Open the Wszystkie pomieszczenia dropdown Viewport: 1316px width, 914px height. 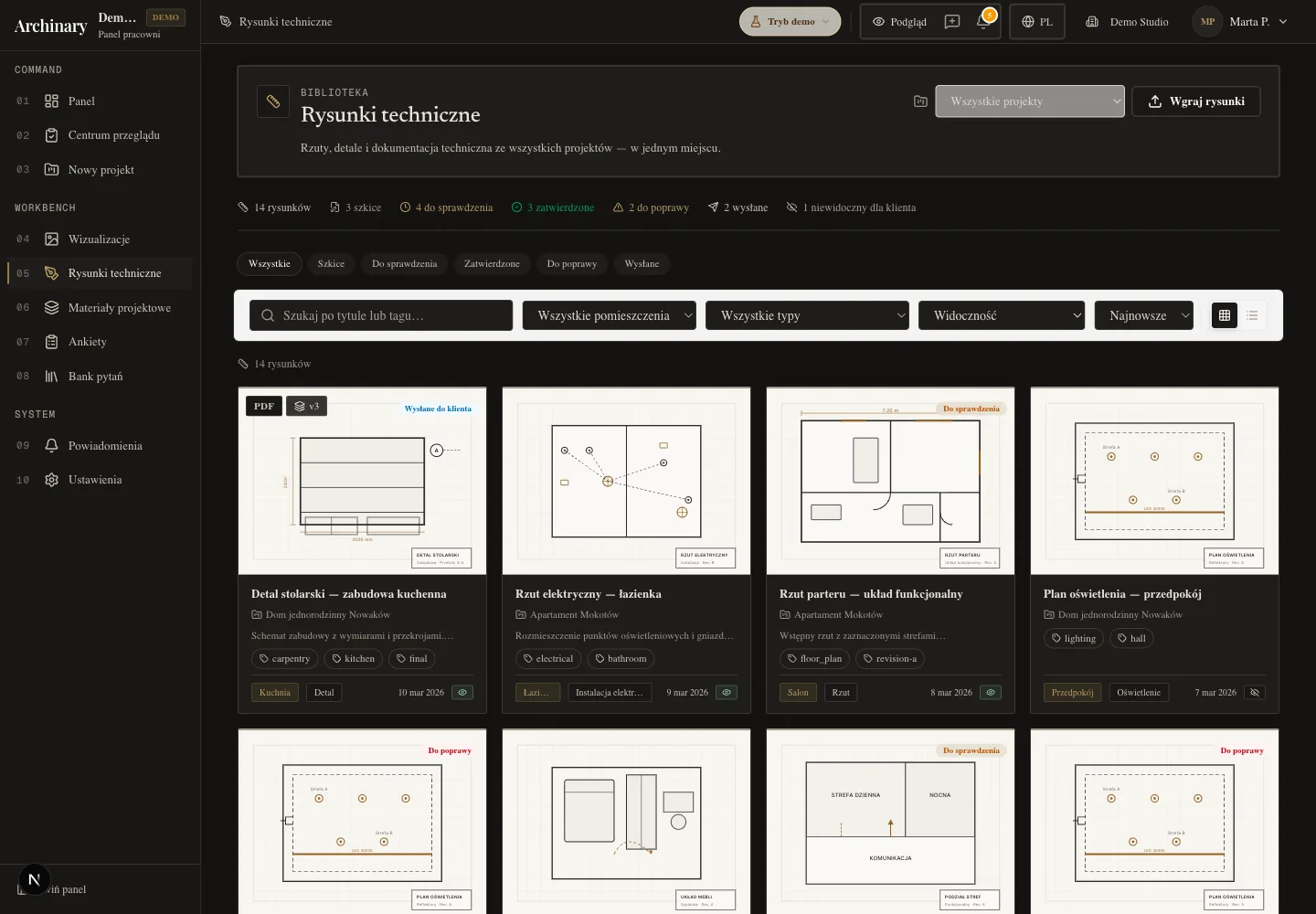(x=610, y=315)
